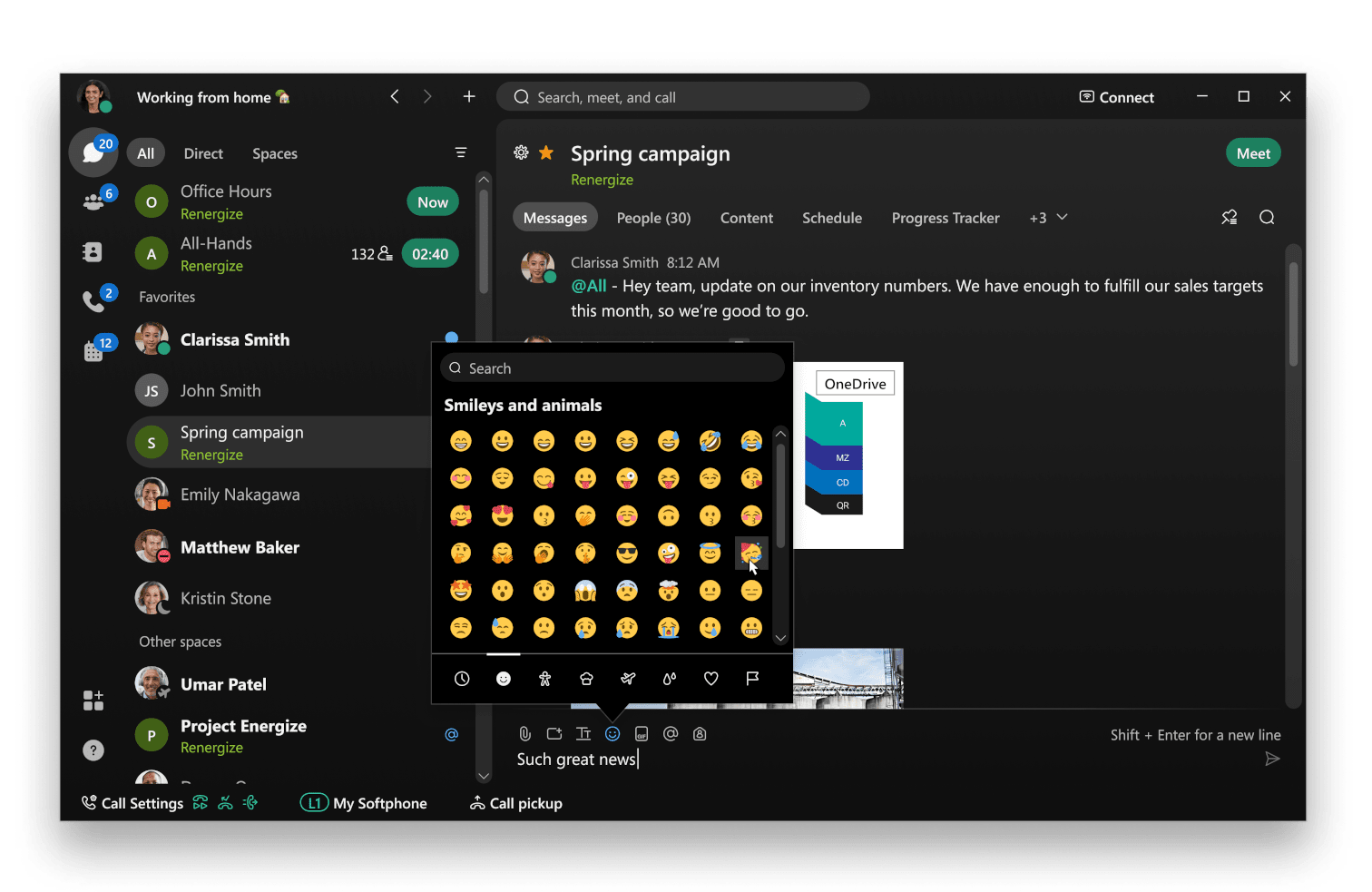Select the smileys emoji category
Viewport: 1372px width, 892px height.
click(x=504, y=678)
